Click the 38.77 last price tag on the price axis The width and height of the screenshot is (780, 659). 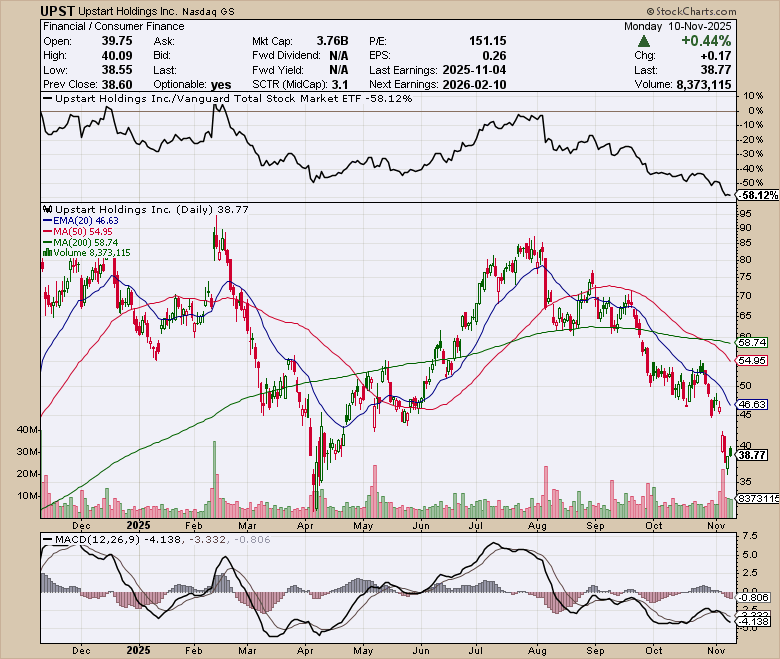click(x=752, y=455)
